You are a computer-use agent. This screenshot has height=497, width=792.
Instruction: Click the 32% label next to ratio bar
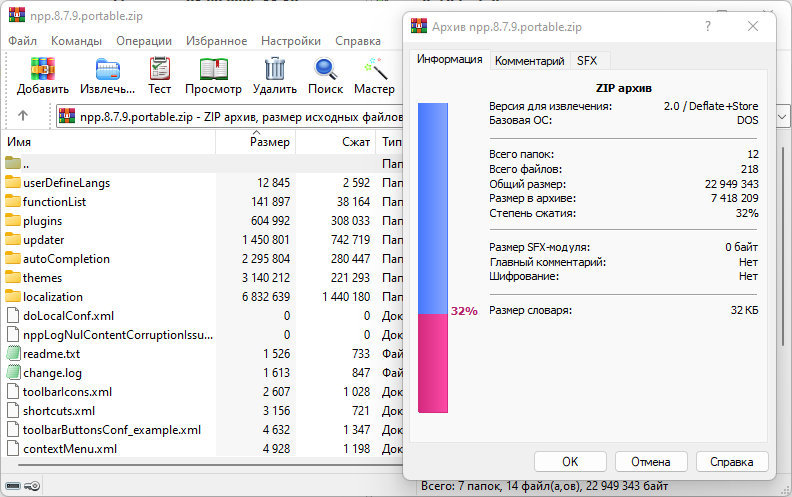pyautogui.click(x=464, y=311)
